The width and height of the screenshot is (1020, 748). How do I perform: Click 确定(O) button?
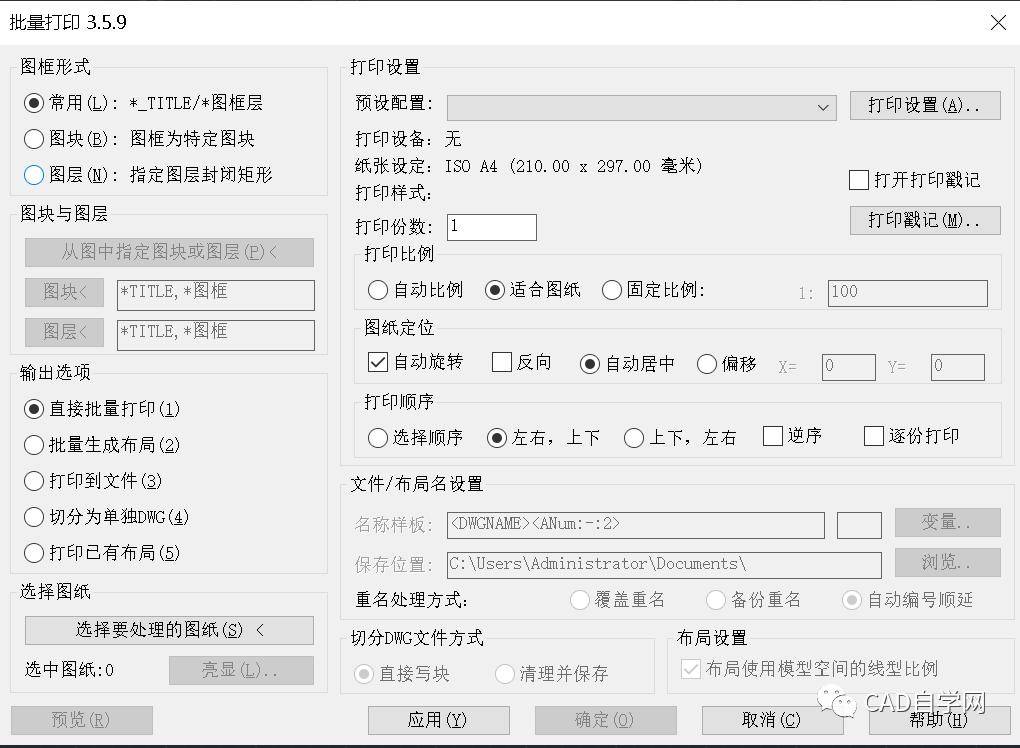click(x=606, y=720)
